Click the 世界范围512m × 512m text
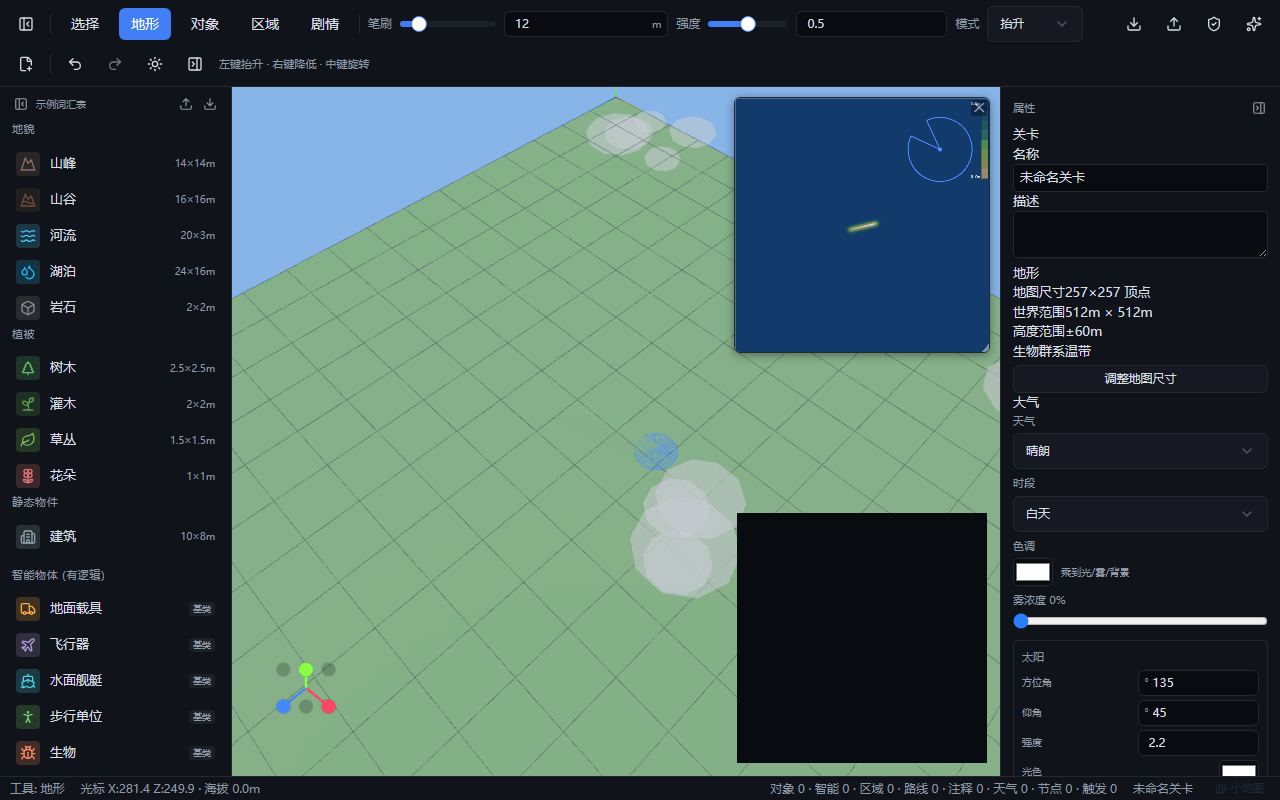 (x=1083, y=312)
